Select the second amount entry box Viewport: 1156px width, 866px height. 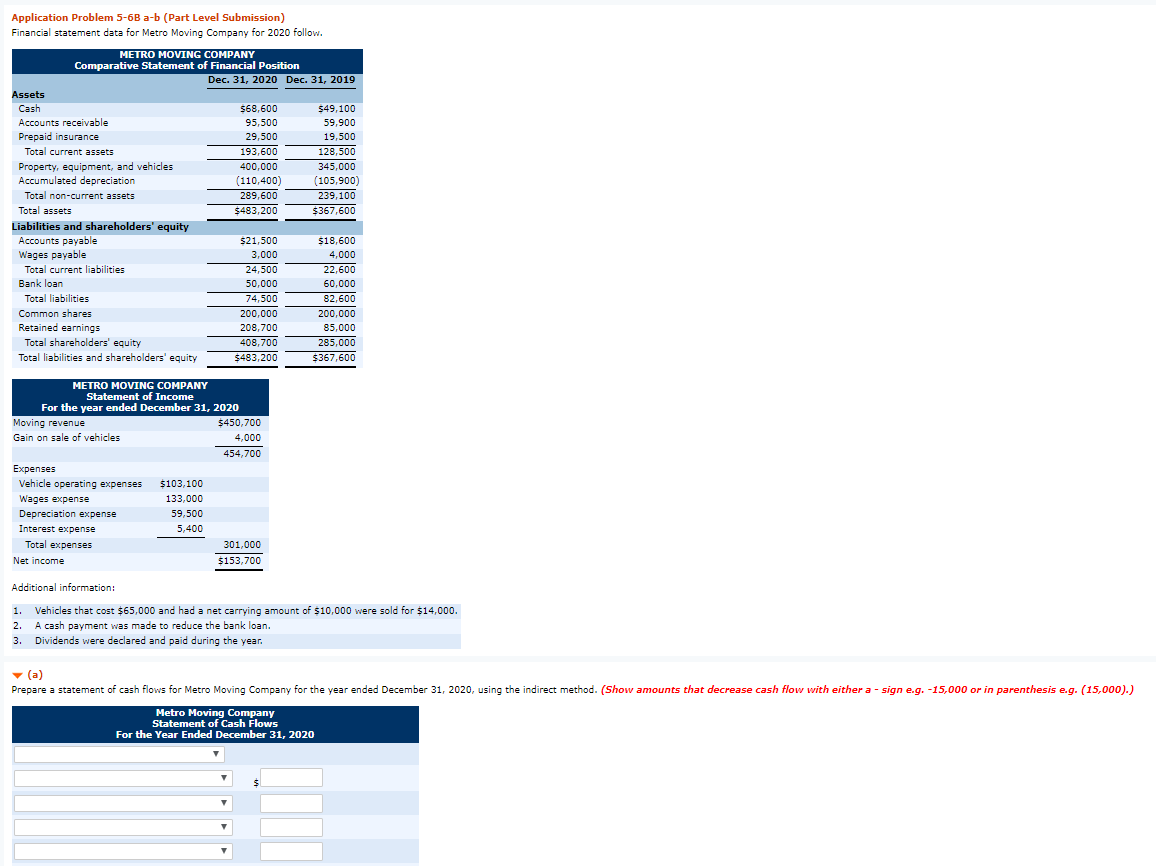pyautogui.click(x=291, y=802)
